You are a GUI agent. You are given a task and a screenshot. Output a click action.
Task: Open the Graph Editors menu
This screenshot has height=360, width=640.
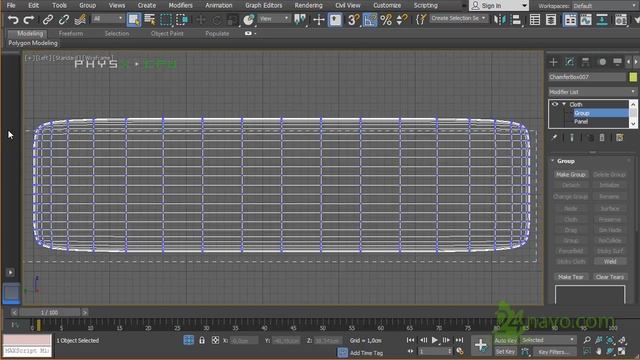coord(264,5)
